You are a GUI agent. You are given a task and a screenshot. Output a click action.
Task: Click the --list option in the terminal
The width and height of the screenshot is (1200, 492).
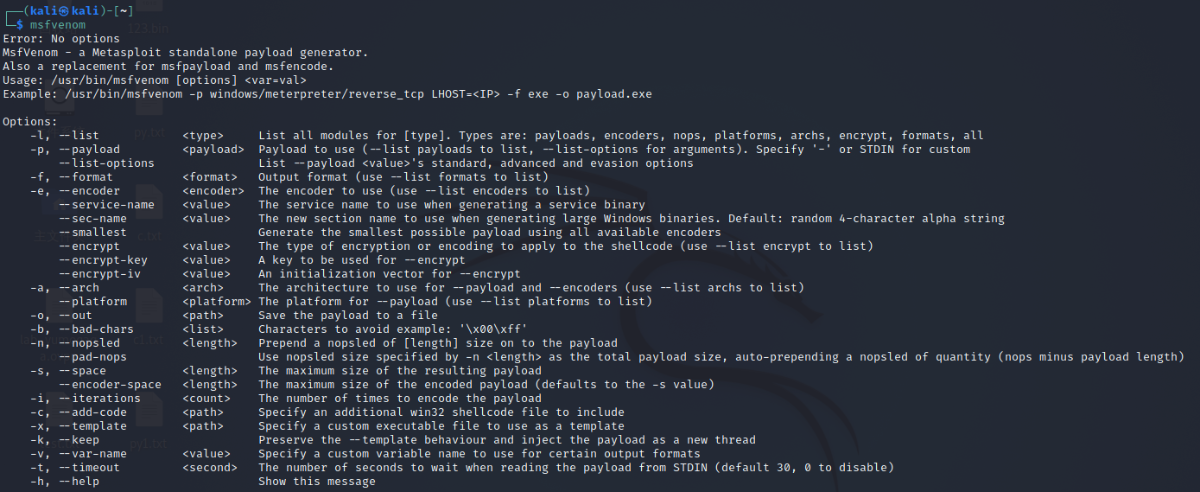(79, 135)
